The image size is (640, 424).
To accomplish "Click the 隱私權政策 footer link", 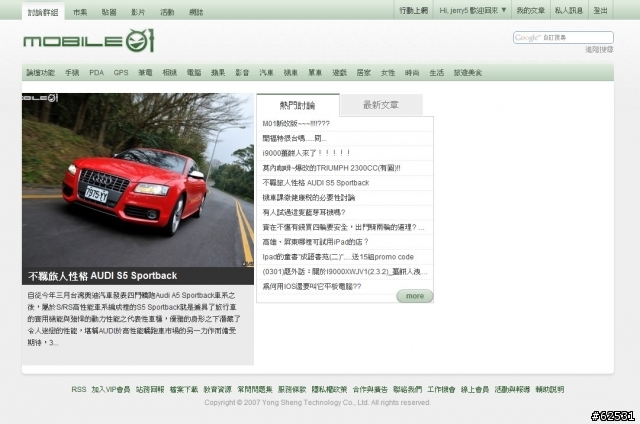I will tap(329, 389).
